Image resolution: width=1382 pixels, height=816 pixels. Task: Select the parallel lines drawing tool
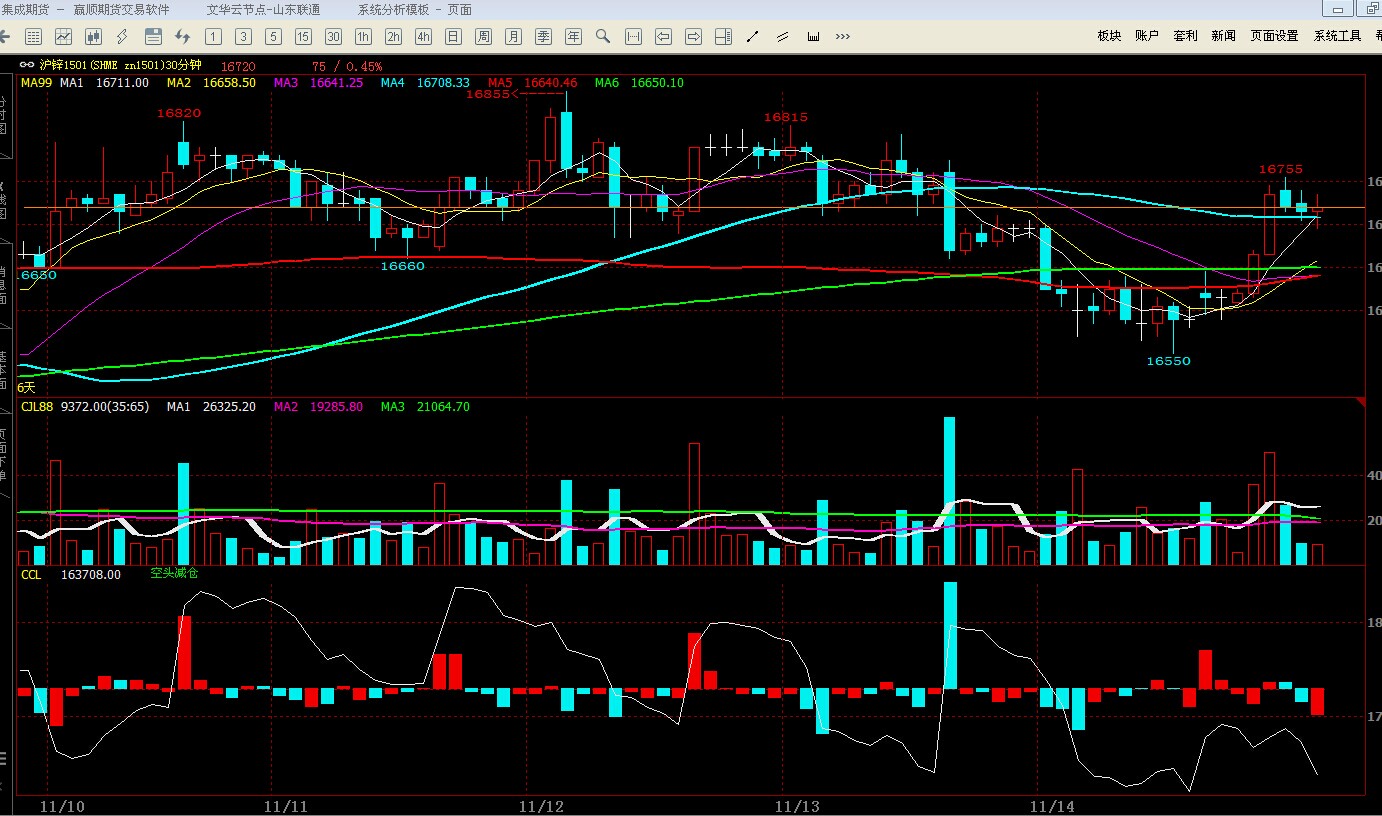(x=783, y=37)
